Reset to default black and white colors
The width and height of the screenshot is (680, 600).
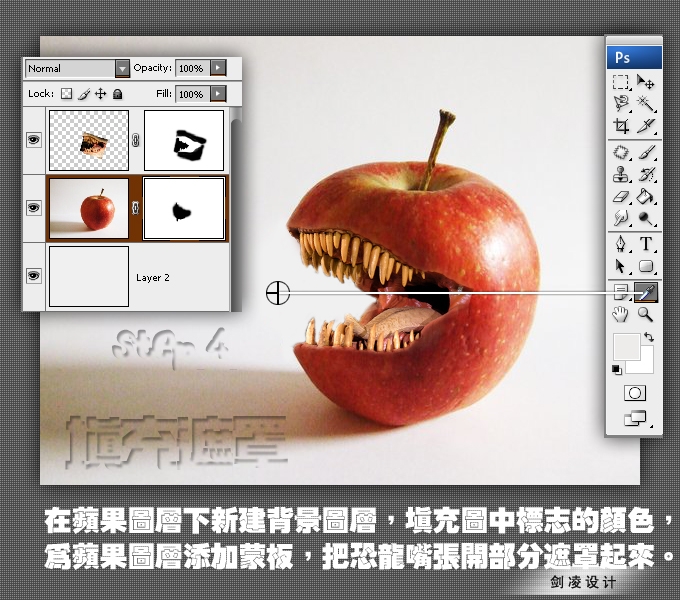pyautogui.click(x=617, y=370)
